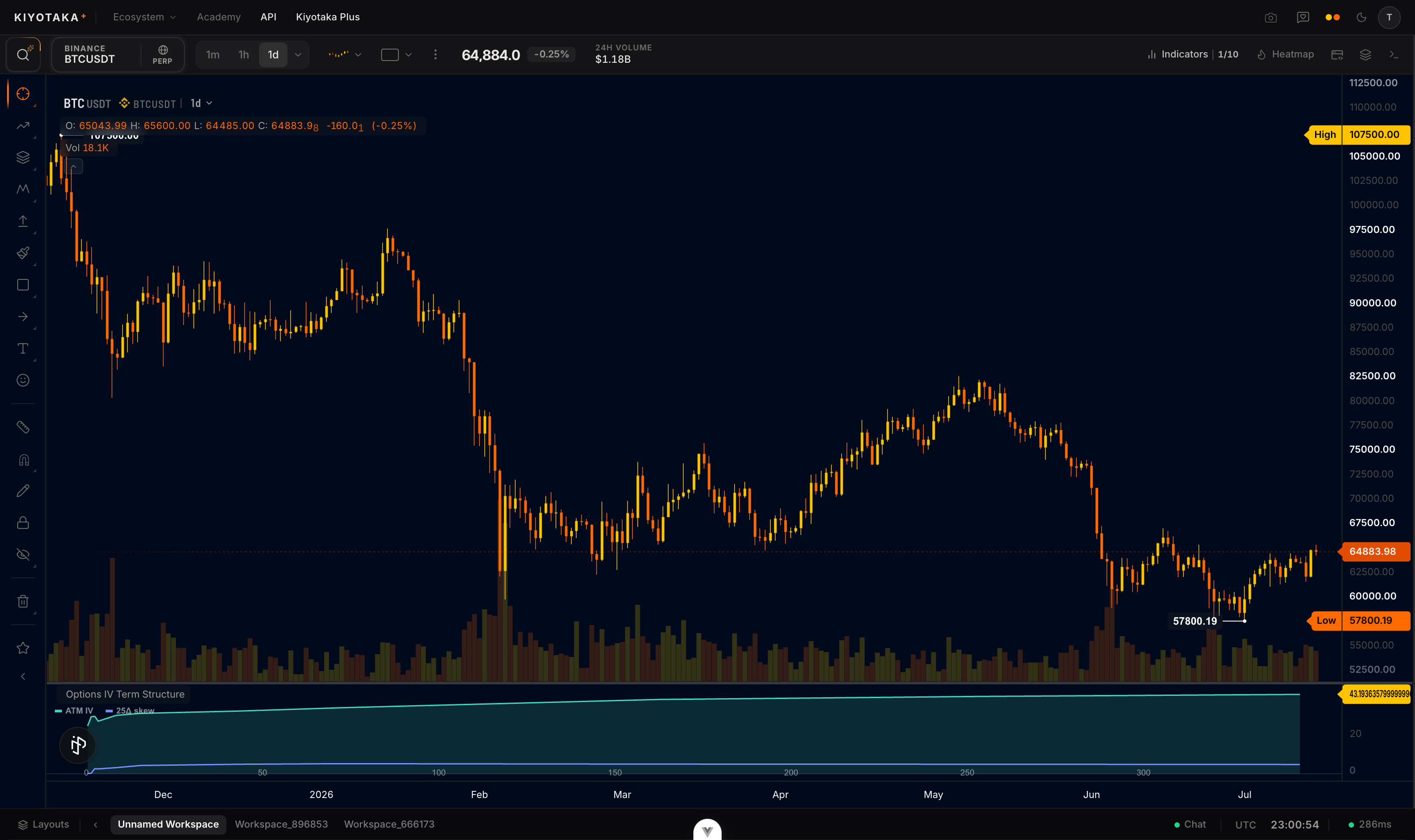
Task: Open the API menu item
Action: click(268, 17)
